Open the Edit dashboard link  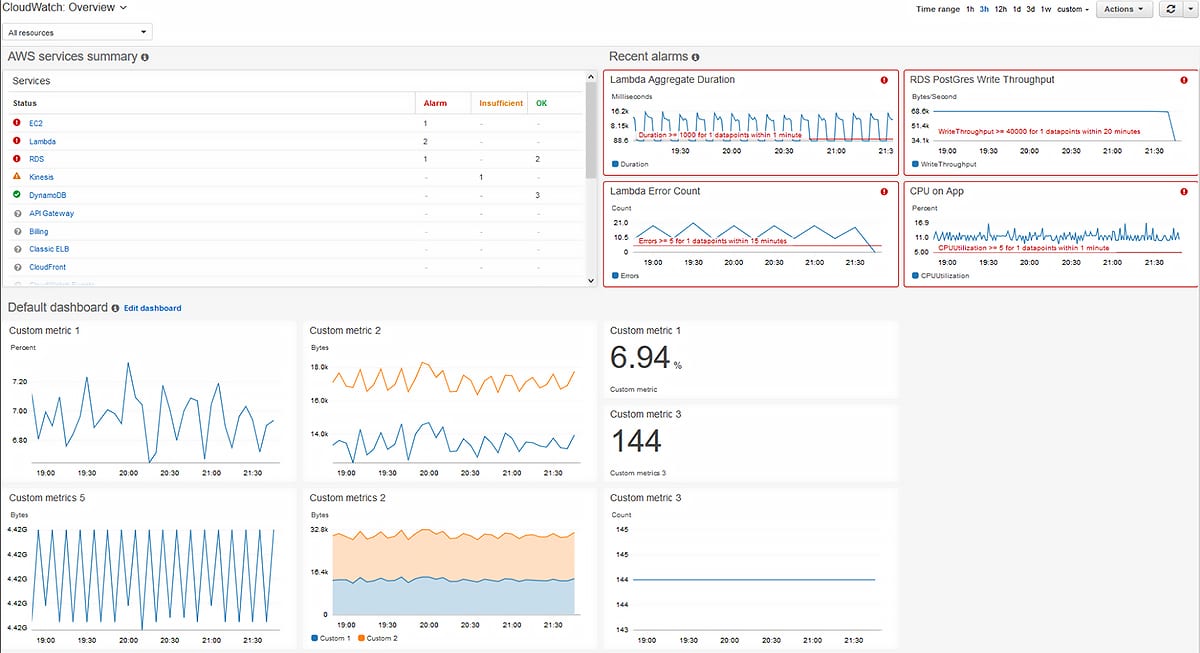point(152,308)
